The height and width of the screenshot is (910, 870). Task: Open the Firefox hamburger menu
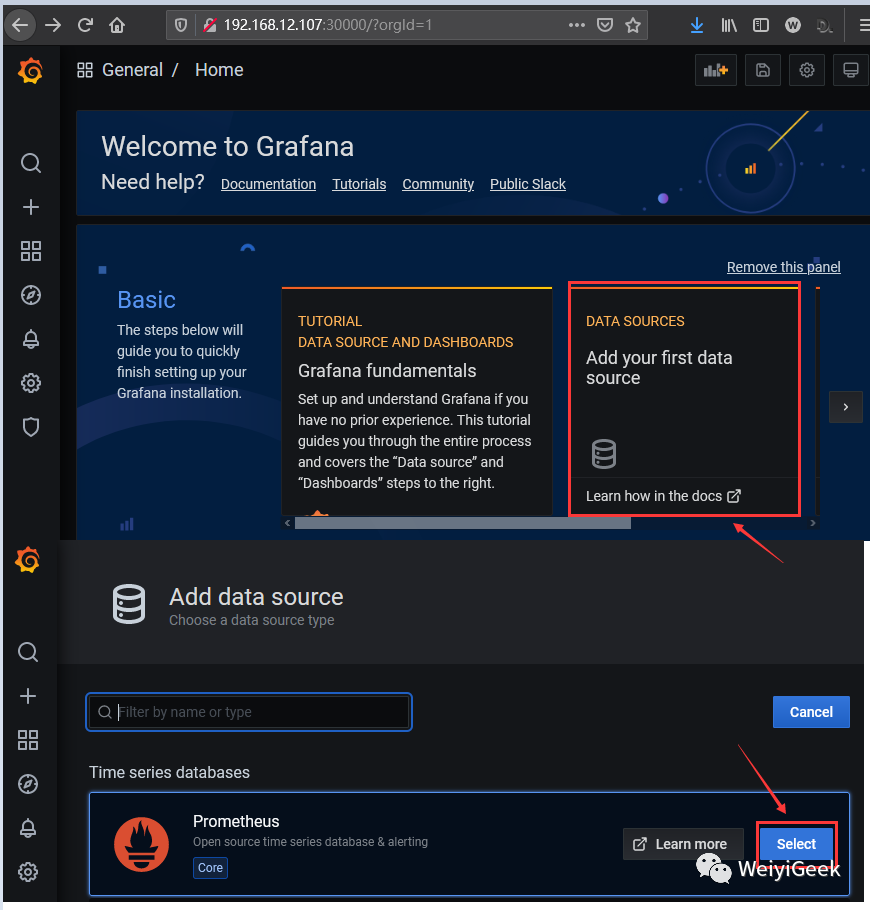[864, 25]
